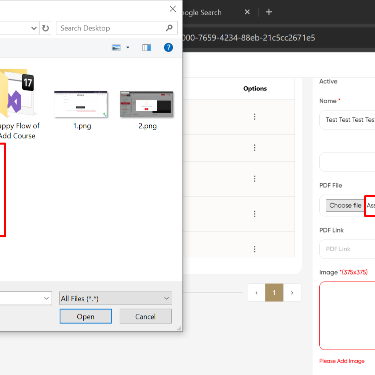Click the Options column header
Viewport: 375px width, 375px height.
coord(255,89)
